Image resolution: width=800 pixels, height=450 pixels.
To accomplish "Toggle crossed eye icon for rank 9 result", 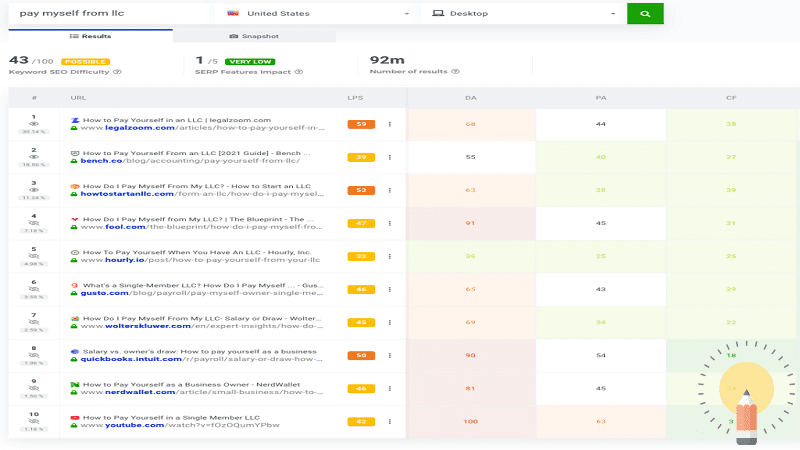I will click(34, 388).
